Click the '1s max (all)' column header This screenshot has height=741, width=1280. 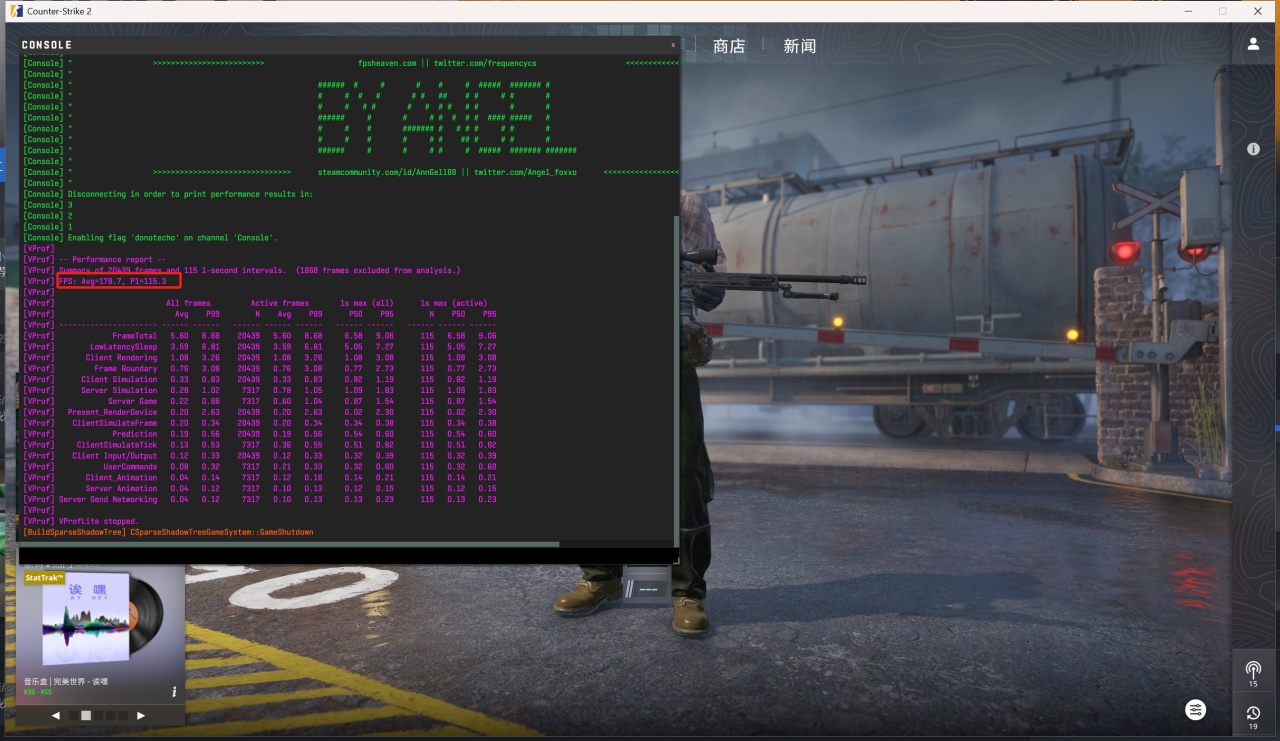pos(367,303)
